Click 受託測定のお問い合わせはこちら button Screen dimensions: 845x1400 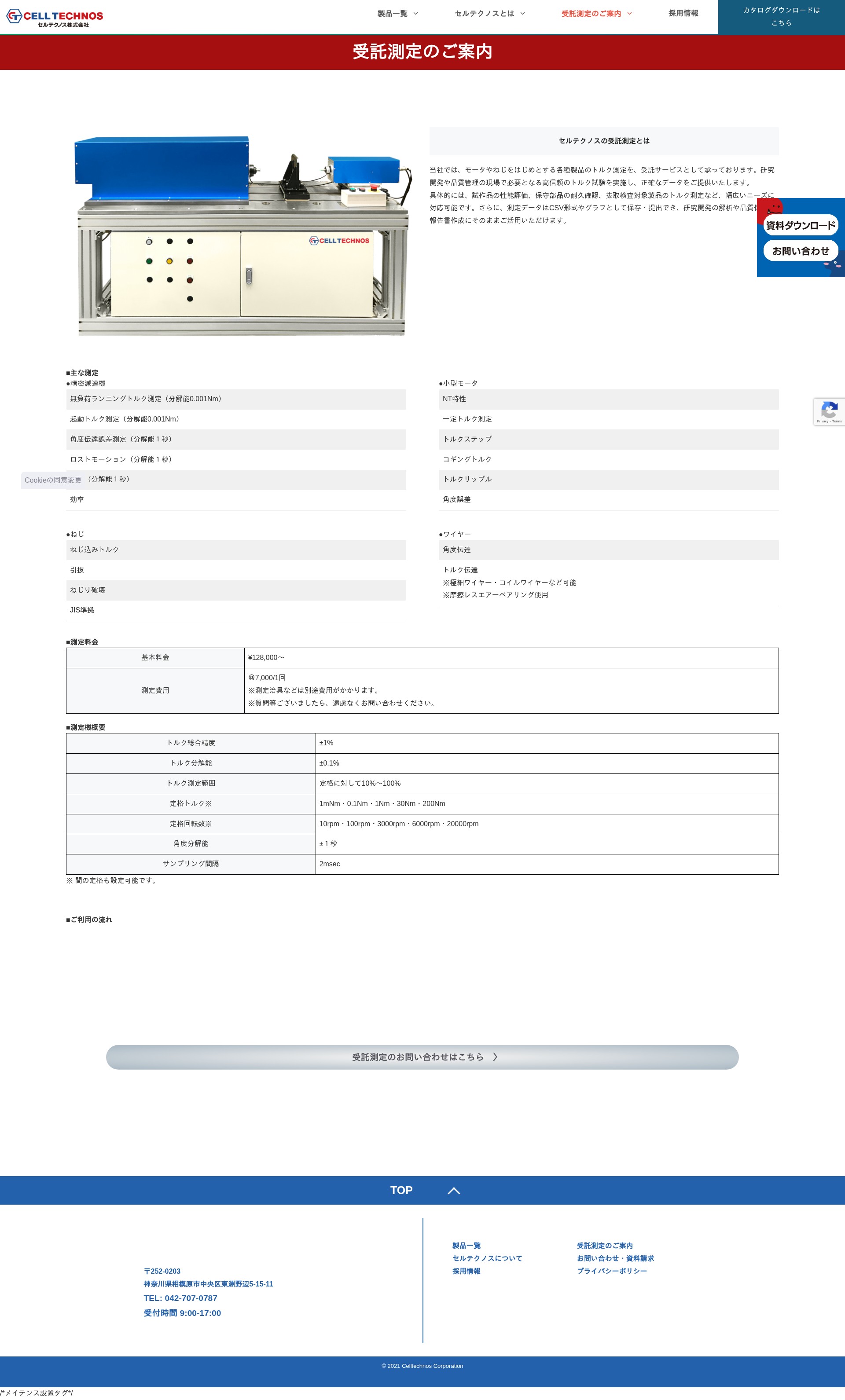point(422,1057)
